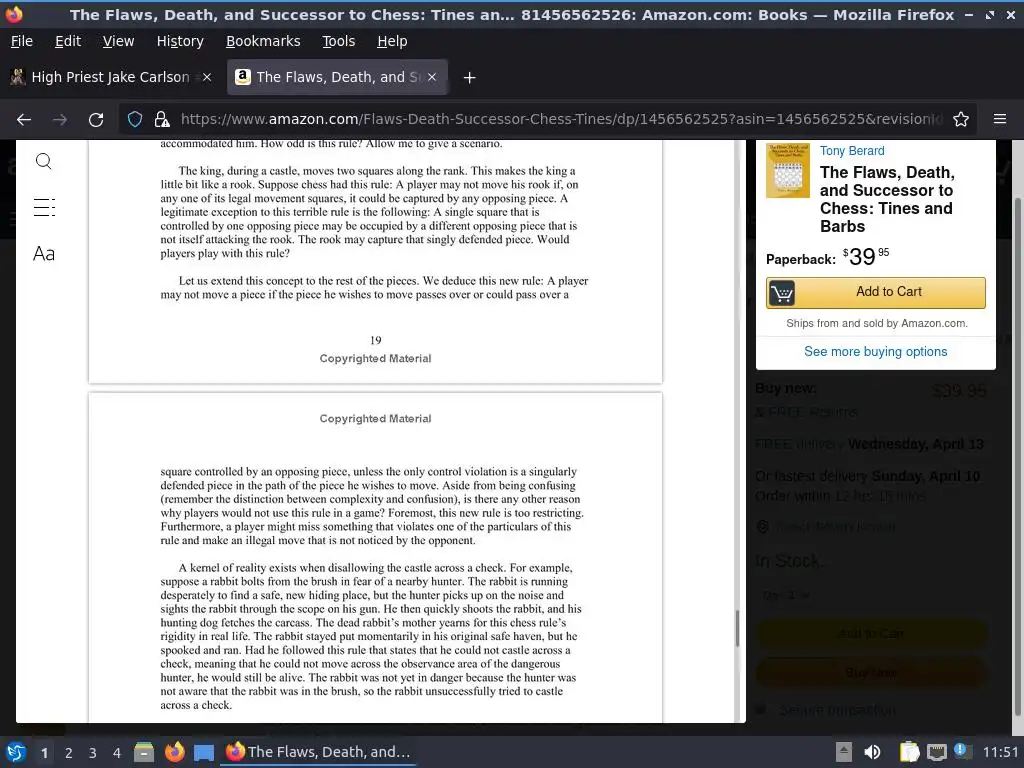Click the book title 'The Flaws, Death, and Successor'

[x=887, y=199]
